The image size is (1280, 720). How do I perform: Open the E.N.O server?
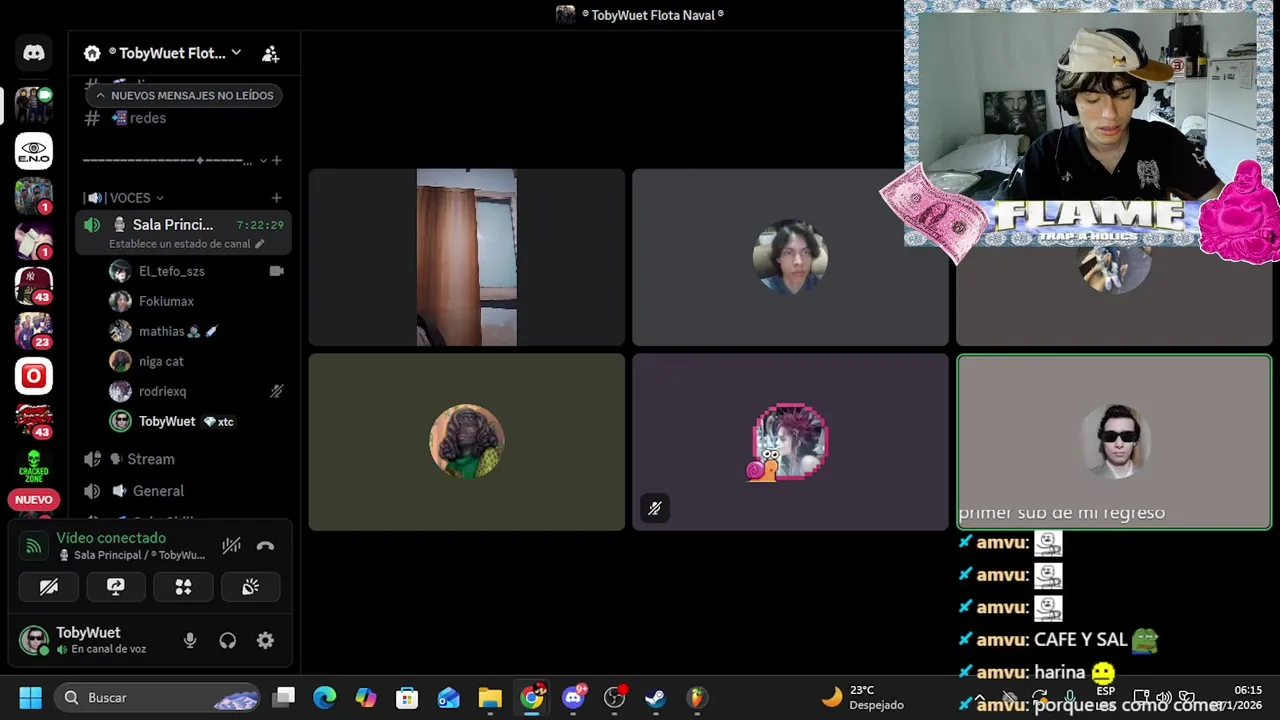(x=34, y=151)
